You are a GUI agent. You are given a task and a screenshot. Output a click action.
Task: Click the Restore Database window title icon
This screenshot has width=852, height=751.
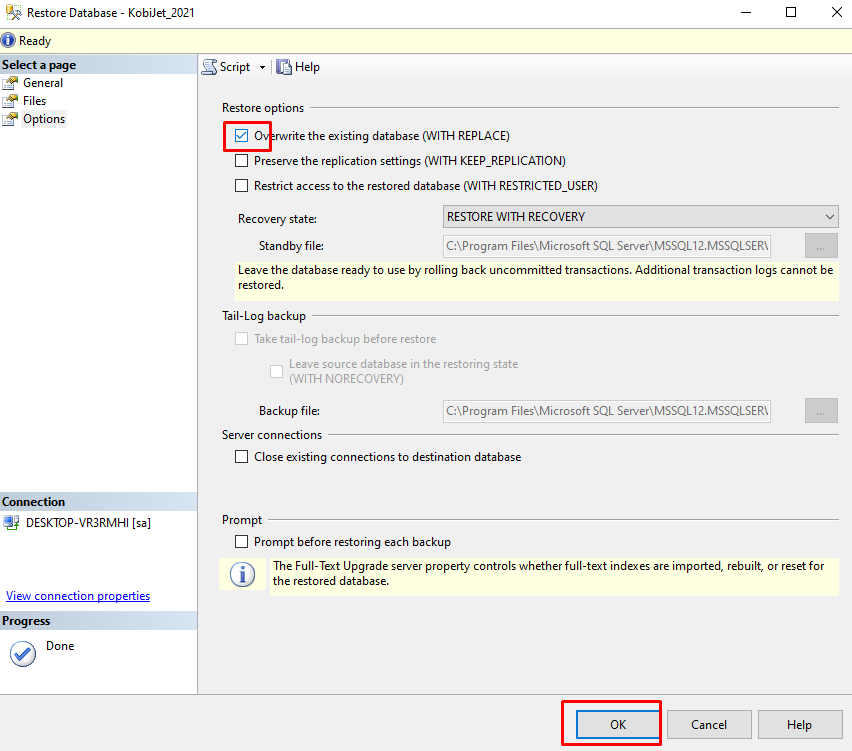tap(14, 12)
